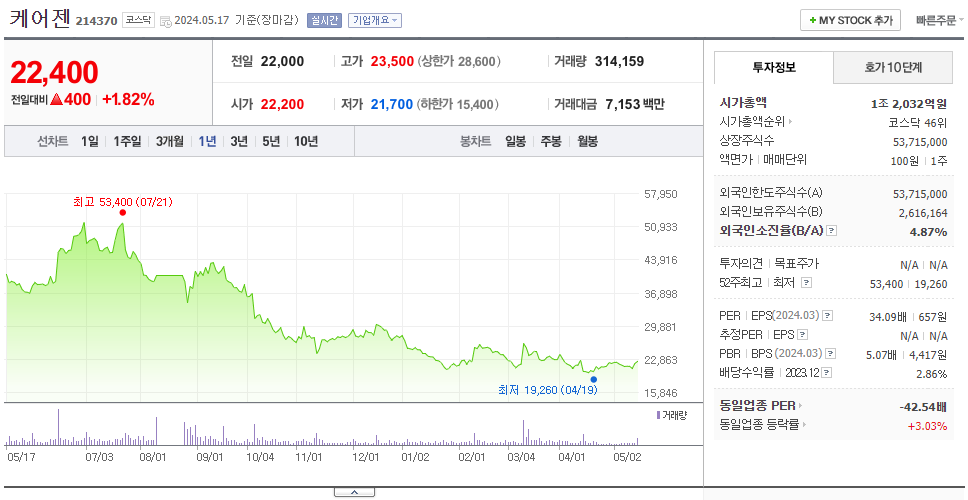Click the 57,950 price axis label
Screen dimensions: 968x500
(x=661, y=194)
